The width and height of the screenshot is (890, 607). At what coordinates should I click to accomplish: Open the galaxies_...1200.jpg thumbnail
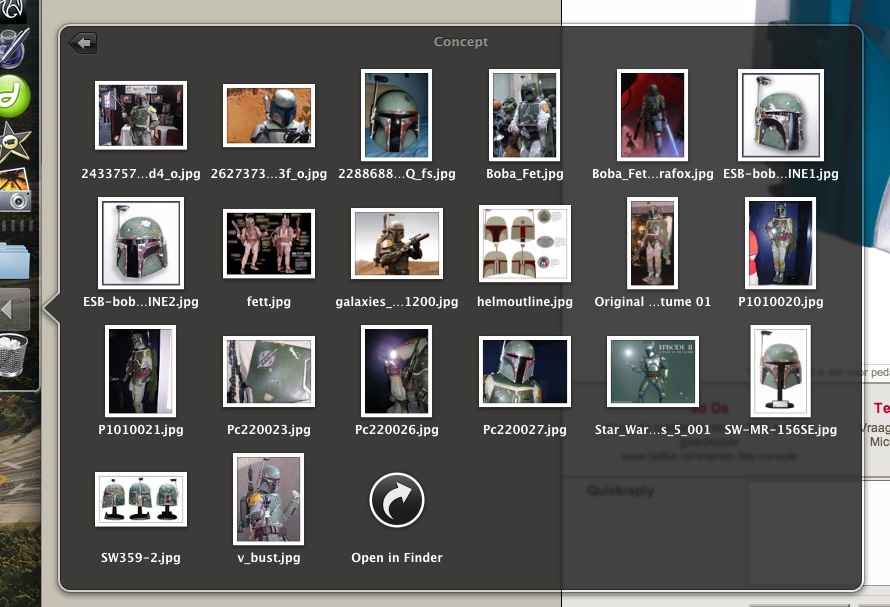click(x=397, y=243)
